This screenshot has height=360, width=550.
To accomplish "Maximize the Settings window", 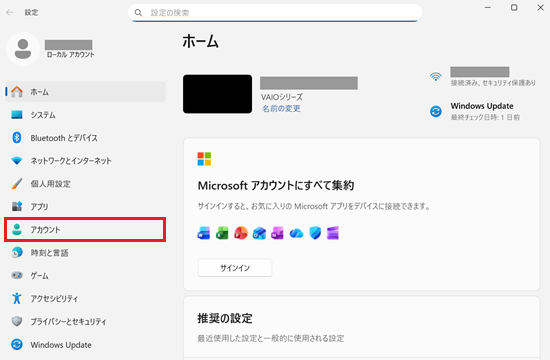I will click(514, 7).
